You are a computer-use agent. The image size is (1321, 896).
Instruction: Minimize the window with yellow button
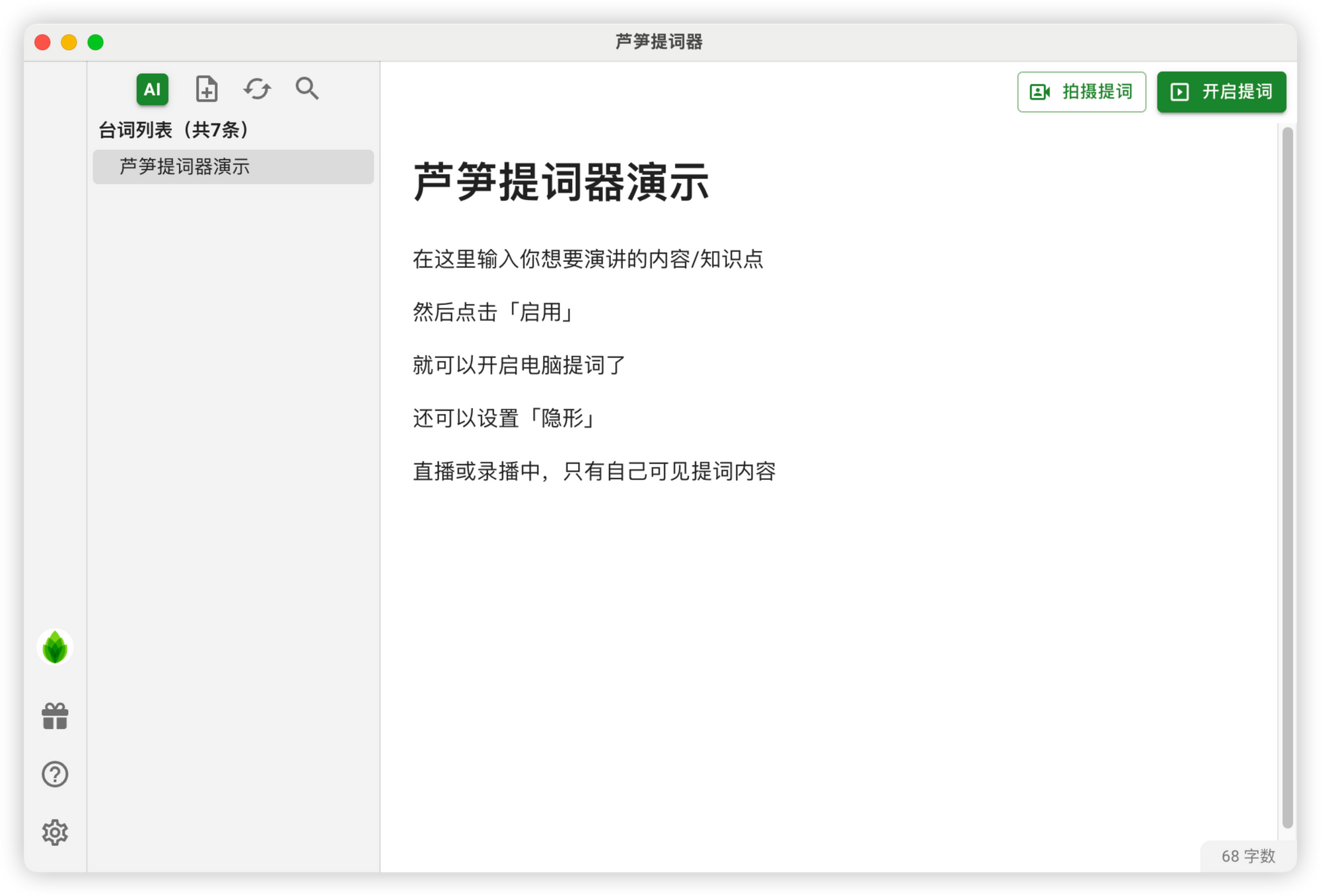[x=69, y=42]
